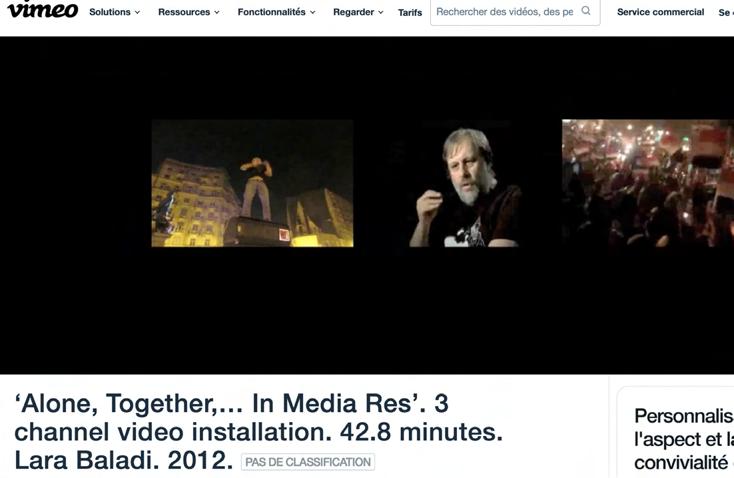This screenshot has height=478, width=734.
Task: Open the Solutions dropdown menu
Action: click(114, 12)
